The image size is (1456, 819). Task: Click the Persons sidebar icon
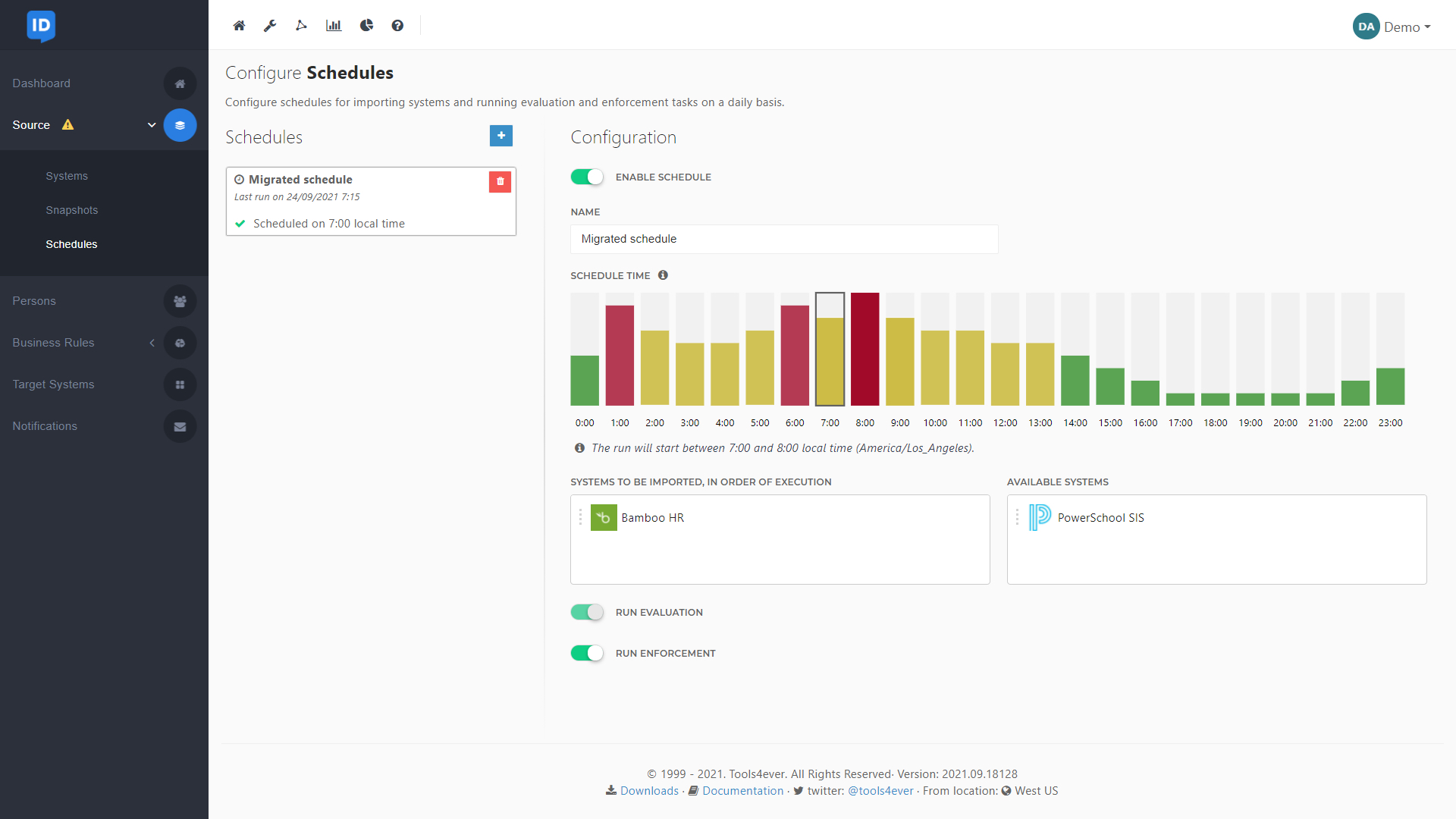[180, 301]
